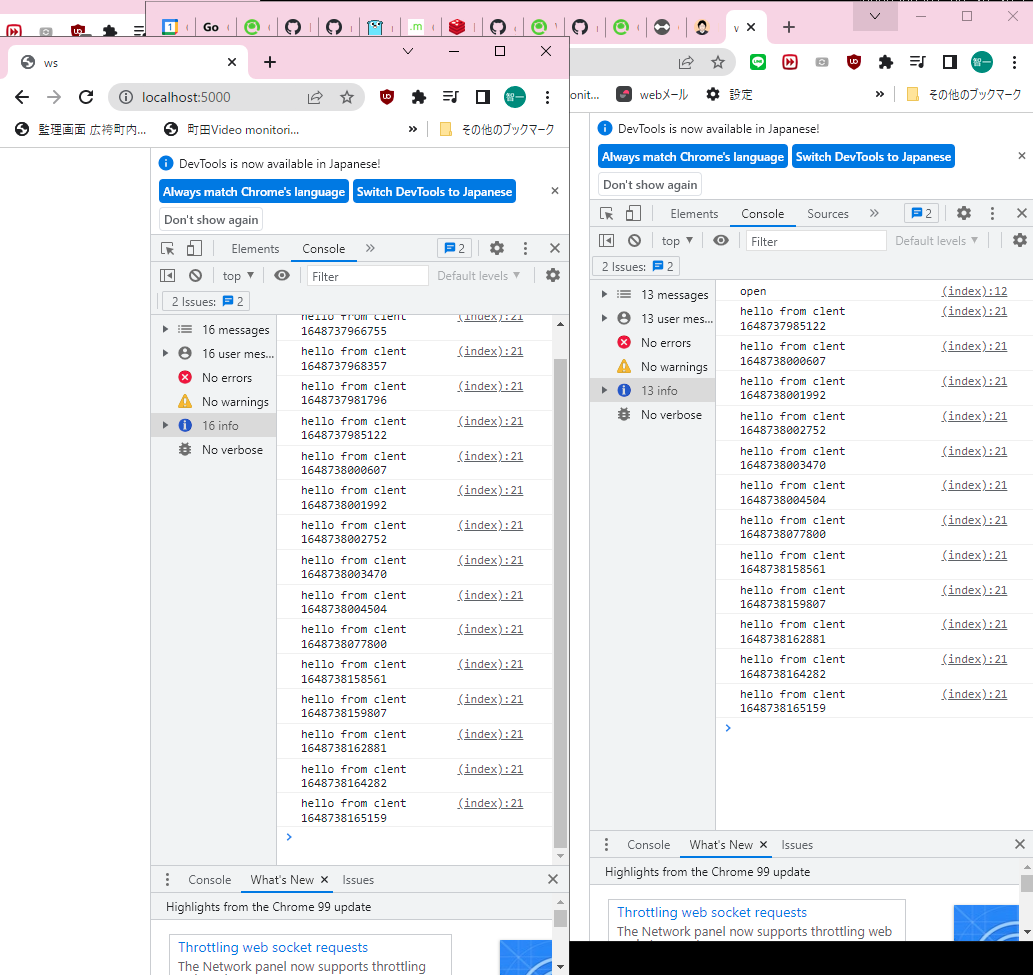Image resolution: width=1033 pixels, height=975 pixels.
Task: Click the front console vertical scrollbar
Action: 560,600
